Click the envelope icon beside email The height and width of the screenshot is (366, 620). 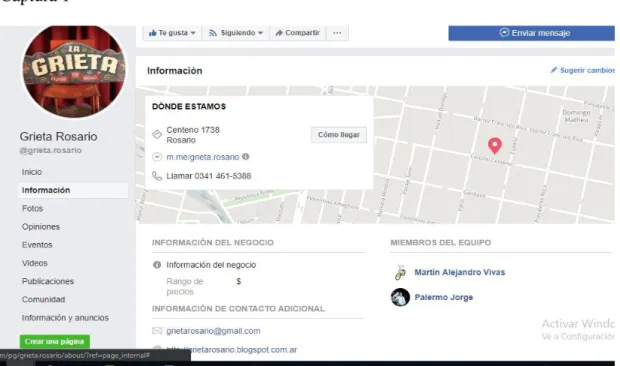[x=157, y=331]
